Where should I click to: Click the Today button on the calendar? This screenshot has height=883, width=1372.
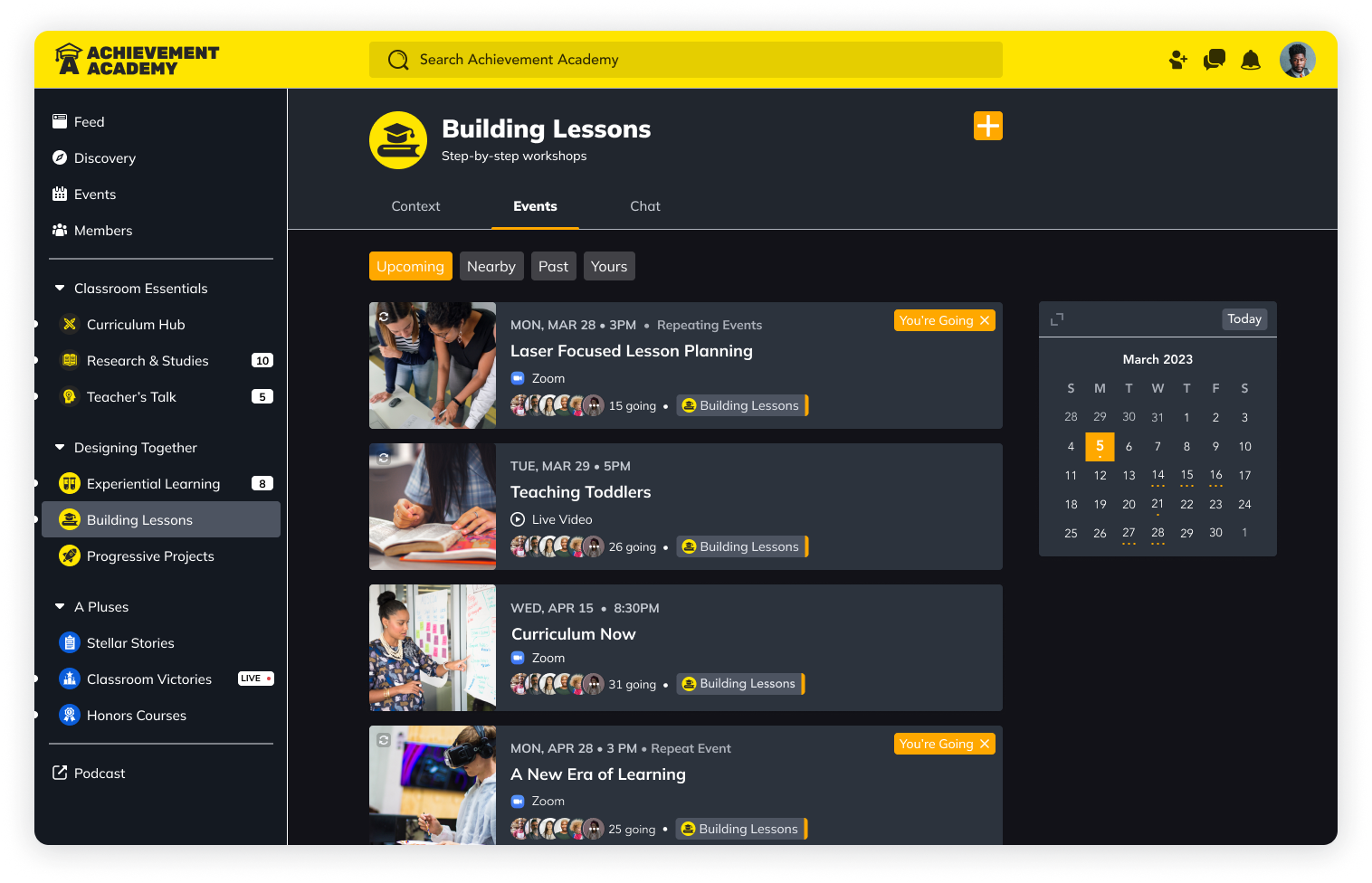pos(1244,318)
